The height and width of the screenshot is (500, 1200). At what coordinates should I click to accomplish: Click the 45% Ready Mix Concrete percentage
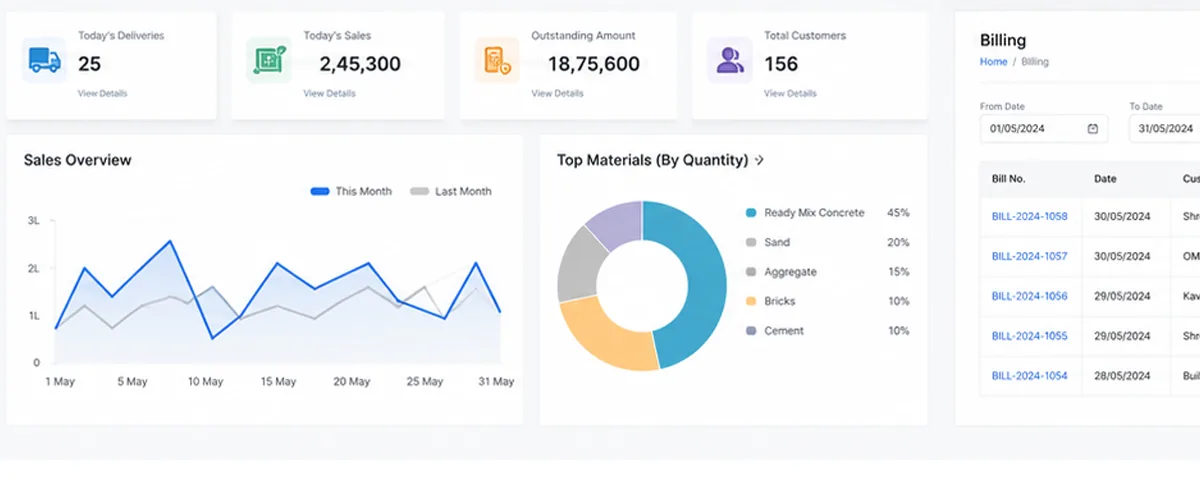pyautogui.click(x=898, y=213)
